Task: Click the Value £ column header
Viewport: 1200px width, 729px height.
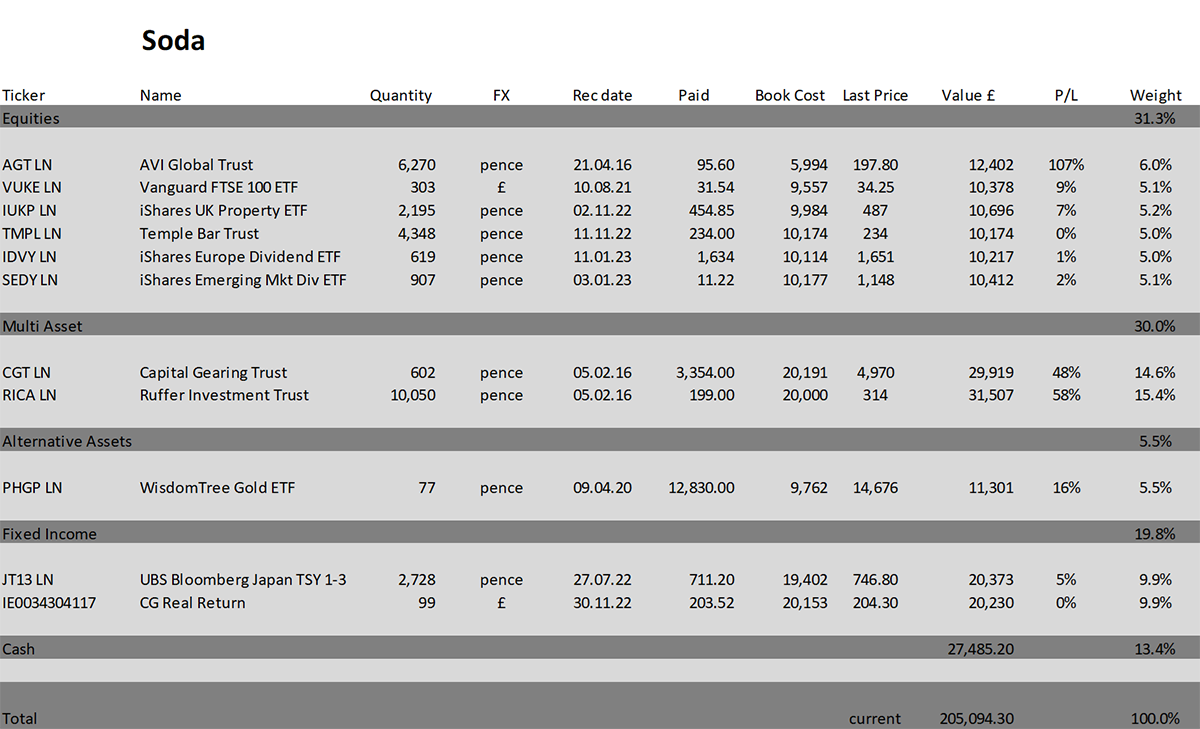Action: [969, 96]
